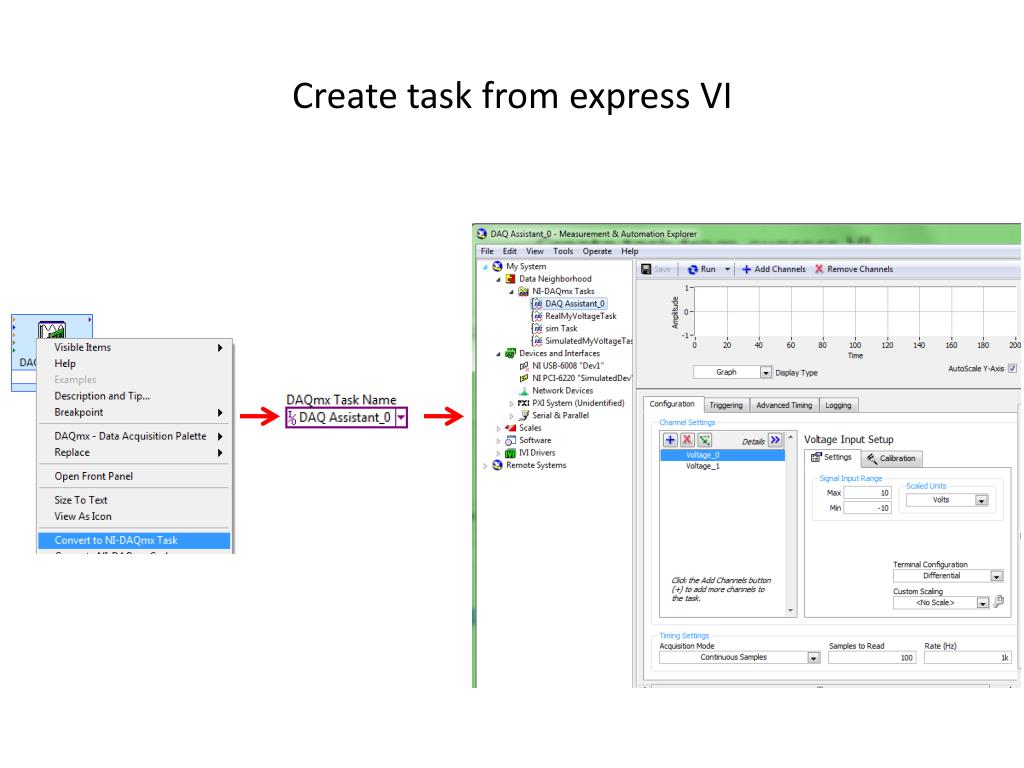
Task: Click NI PCI-6220 SimulatedDev device icon
Action: coord(524,378)
